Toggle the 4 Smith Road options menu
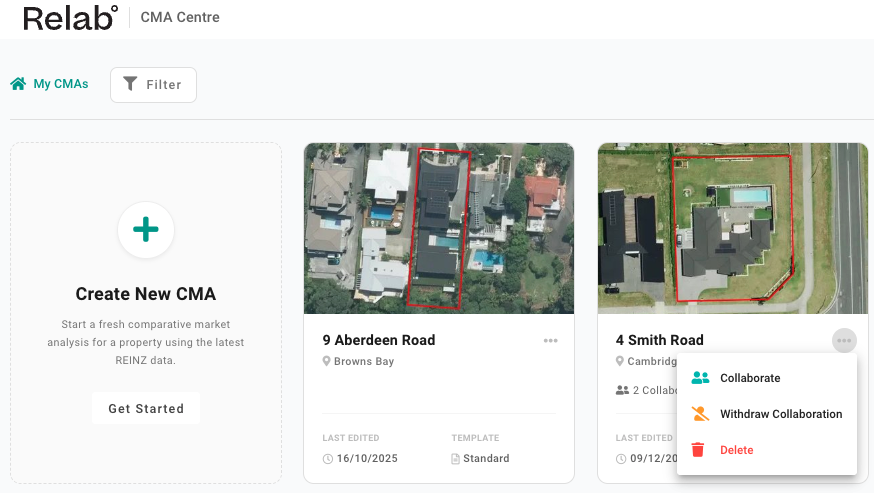874x493 pixels. coord(844,341)
